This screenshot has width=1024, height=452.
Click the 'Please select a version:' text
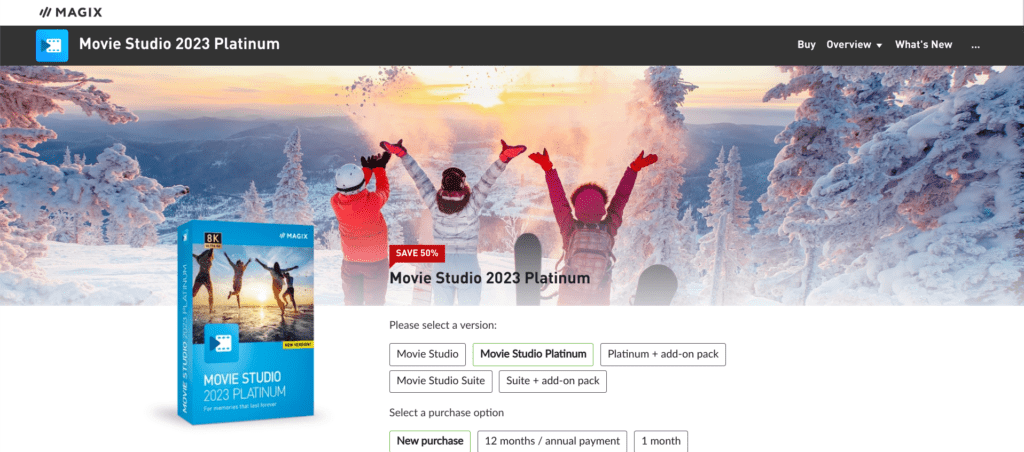coord(442,325)
